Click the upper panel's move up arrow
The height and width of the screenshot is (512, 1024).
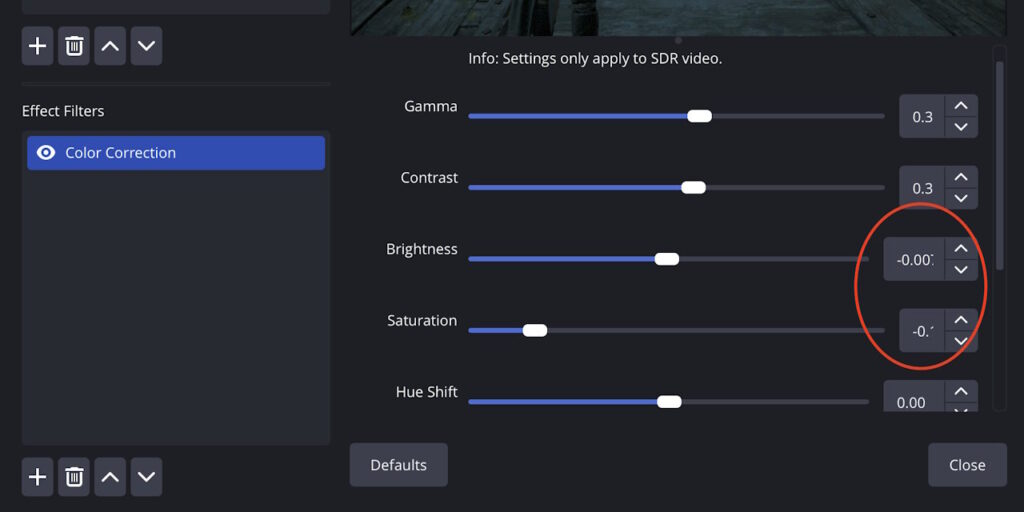click(110, 46)
